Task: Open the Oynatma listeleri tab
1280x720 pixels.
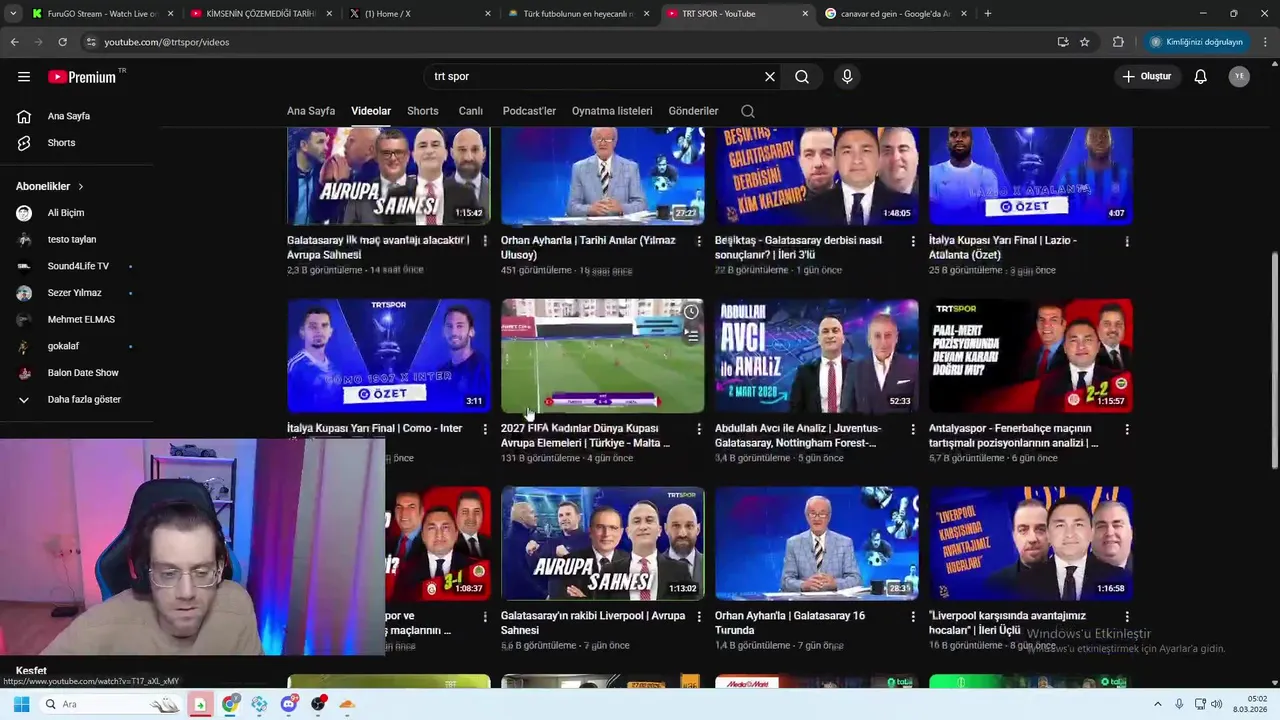Action: pyautogui.click(x=612, y=111)
